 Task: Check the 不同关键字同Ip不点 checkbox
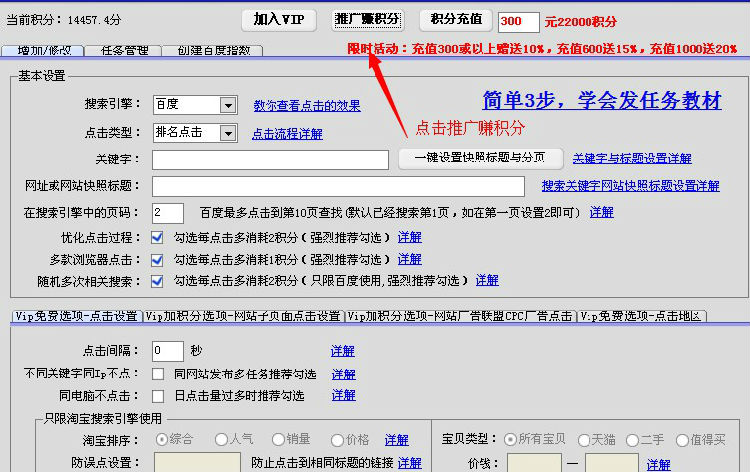coord(157,374)
